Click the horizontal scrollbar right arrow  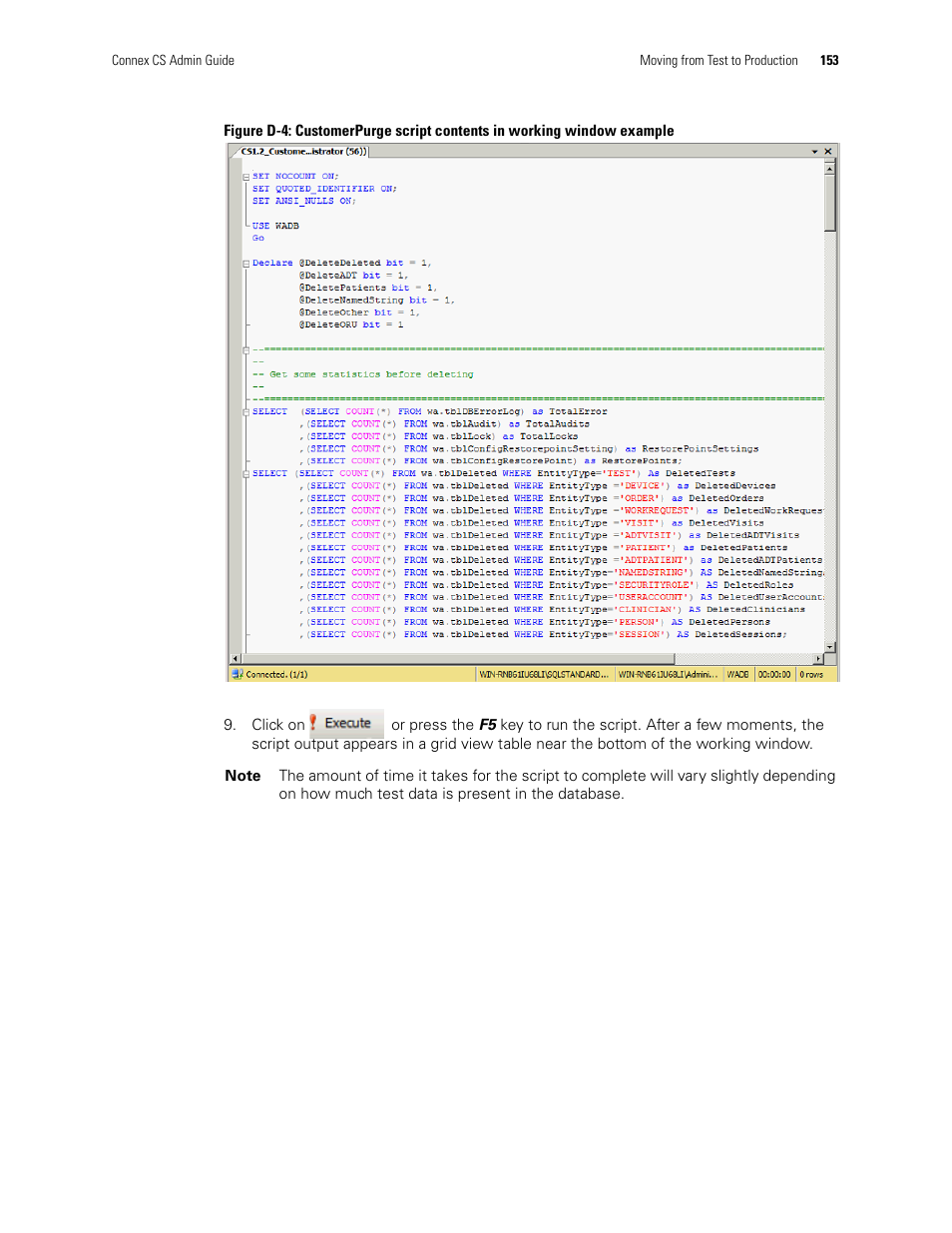[818, 659]
